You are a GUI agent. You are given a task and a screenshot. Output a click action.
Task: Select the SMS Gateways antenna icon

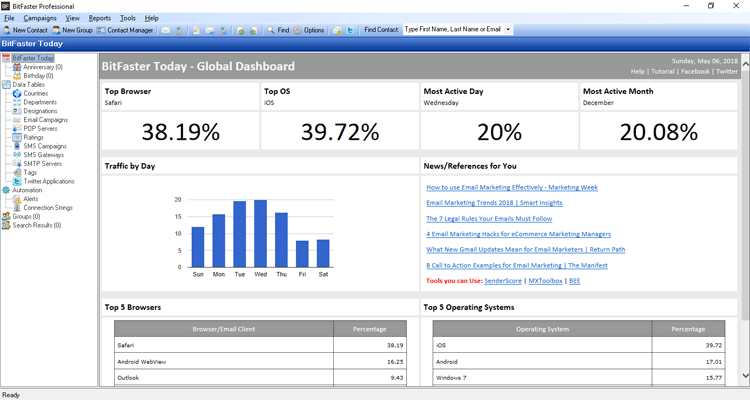pos(17,155)
